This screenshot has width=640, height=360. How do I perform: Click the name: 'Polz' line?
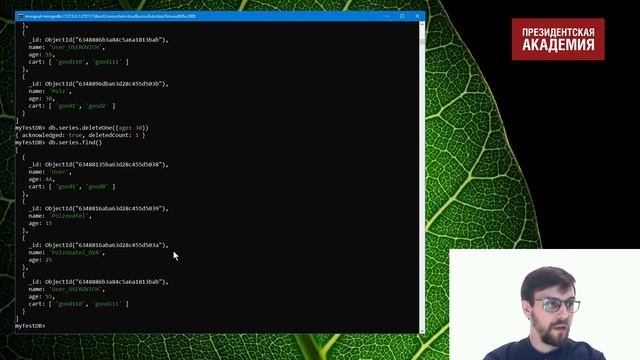point(50,91)
